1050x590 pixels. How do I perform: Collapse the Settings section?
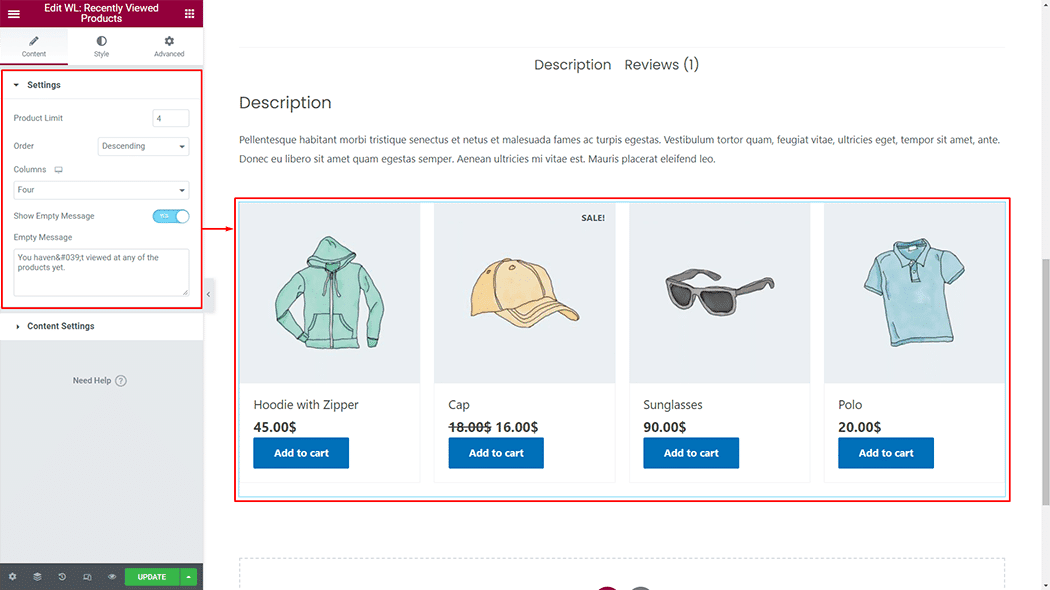click(x=43, y=85)
